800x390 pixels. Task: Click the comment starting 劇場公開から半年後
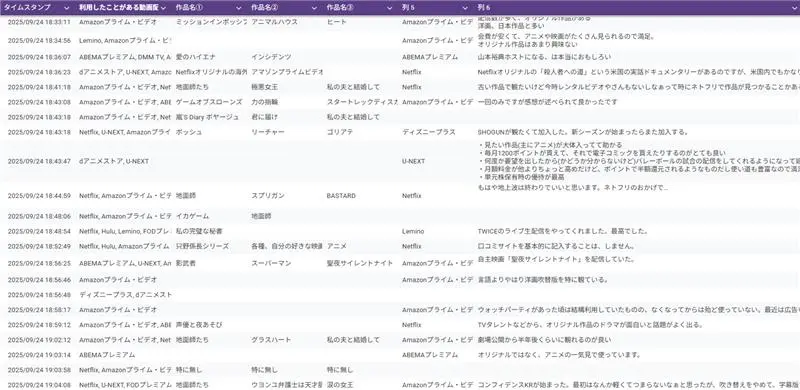(544, 340)
